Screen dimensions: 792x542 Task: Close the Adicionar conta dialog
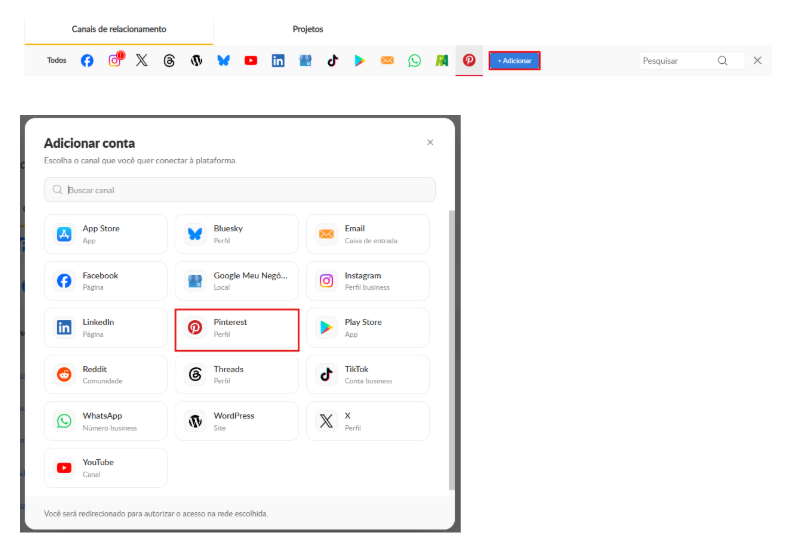point(430,142)
